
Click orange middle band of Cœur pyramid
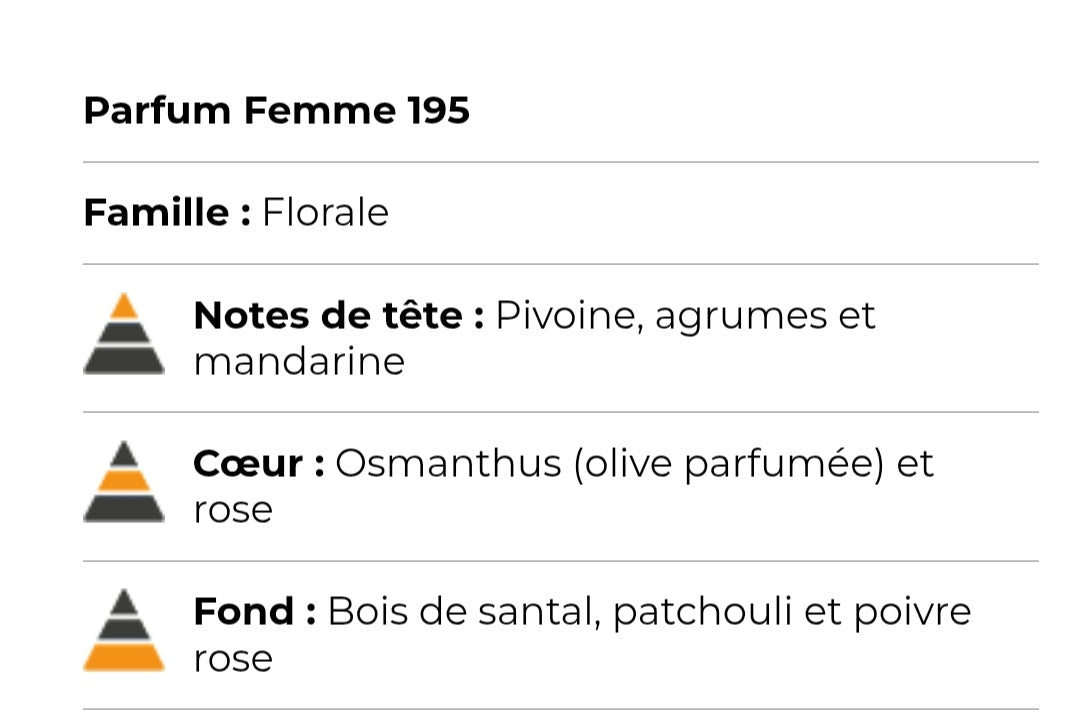tap(124, 481)
